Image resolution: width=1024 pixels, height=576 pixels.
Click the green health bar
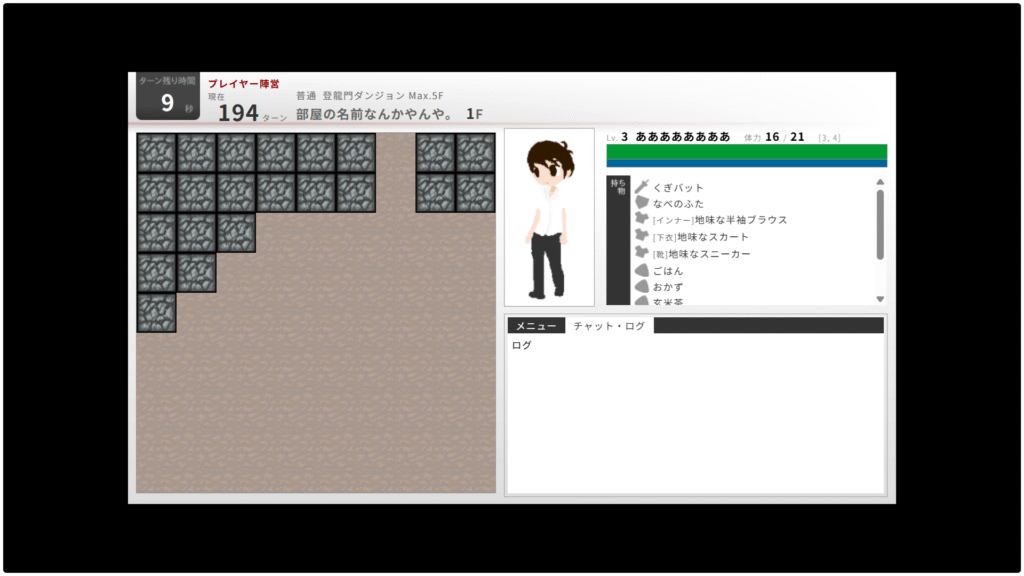[746, 152]
